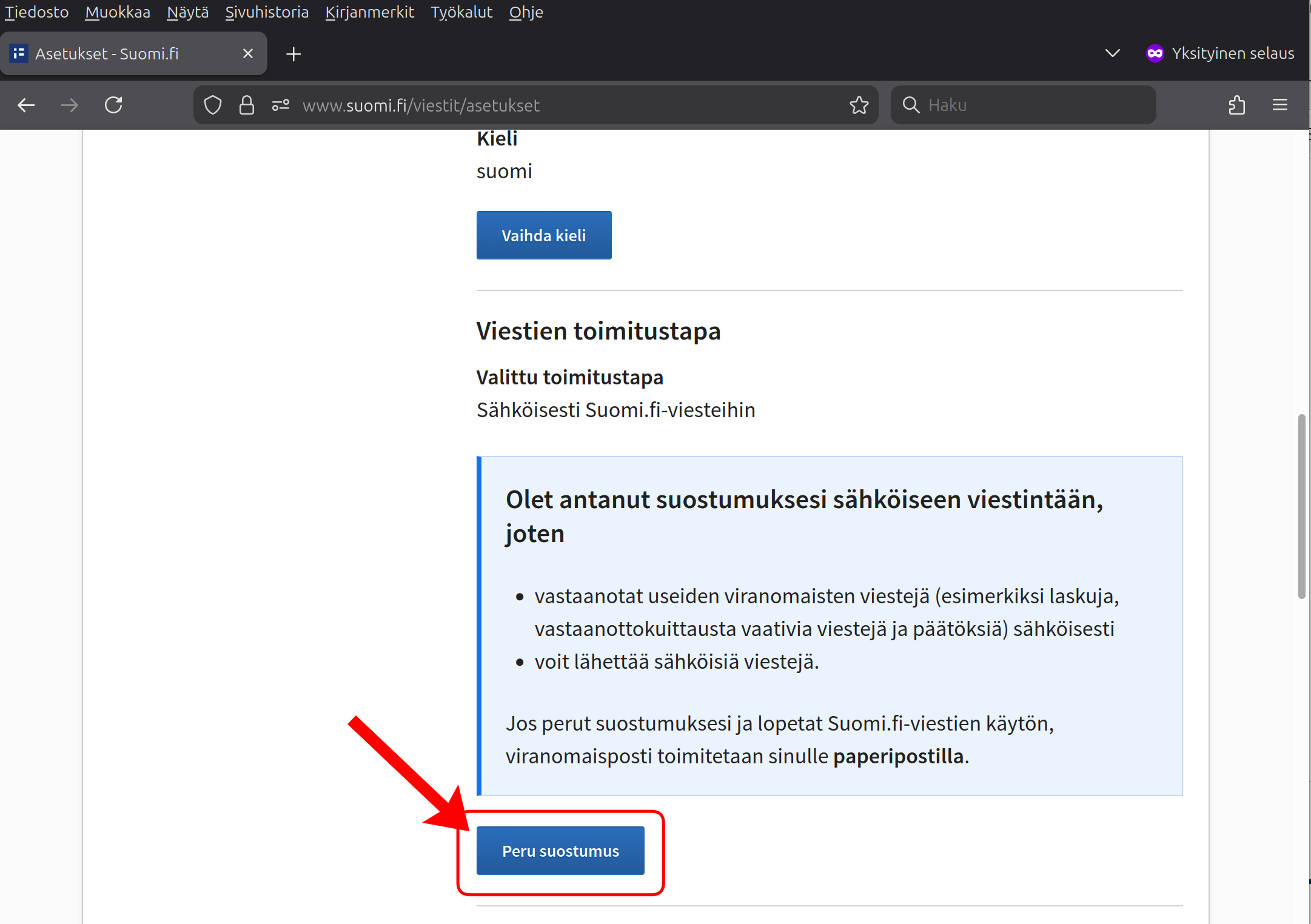The height and width of the screenshot is (924, 1311).
Task: Open tracking protection shield icon
Action: pos(213,105)
